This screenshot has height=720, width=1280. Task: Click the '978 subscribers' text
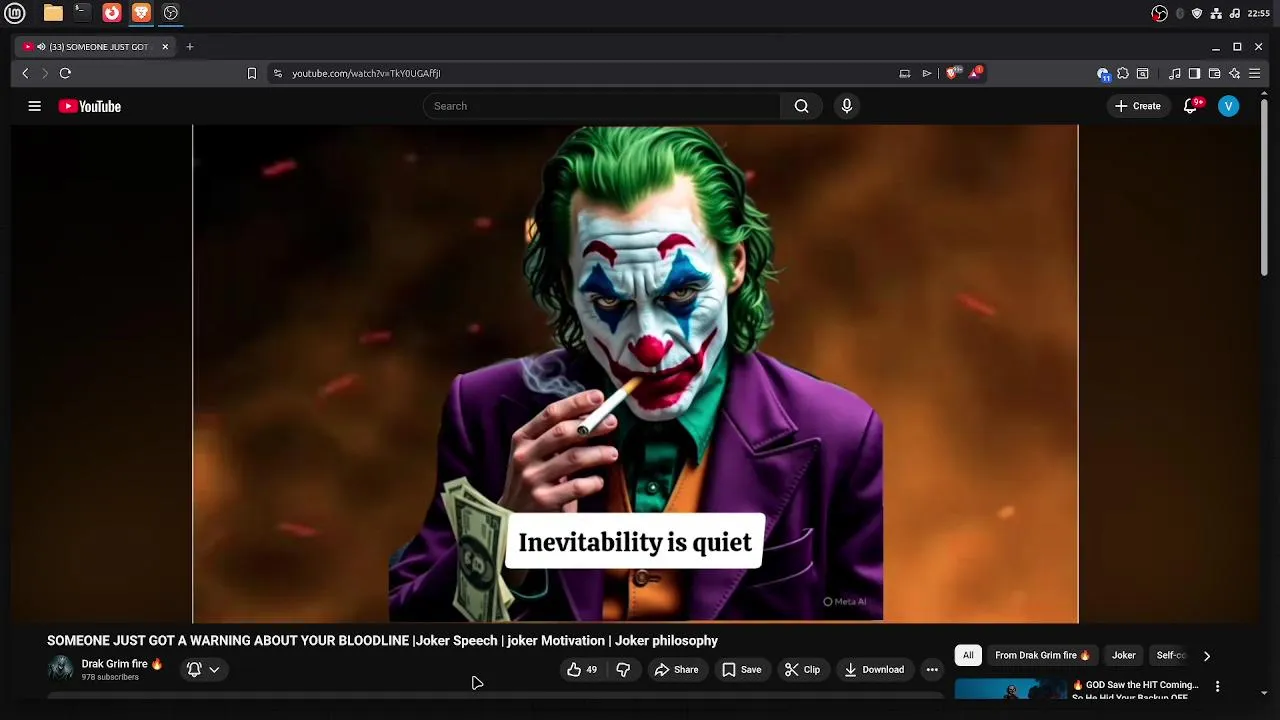coord(110,677)
